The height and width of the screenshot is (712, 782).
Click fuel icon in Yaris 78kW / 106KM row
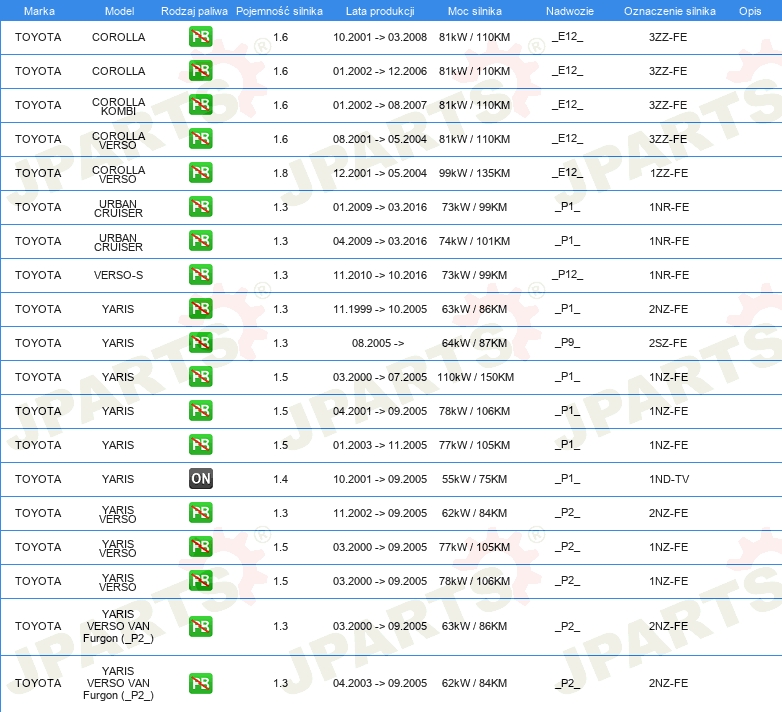(x=200, y=410)
